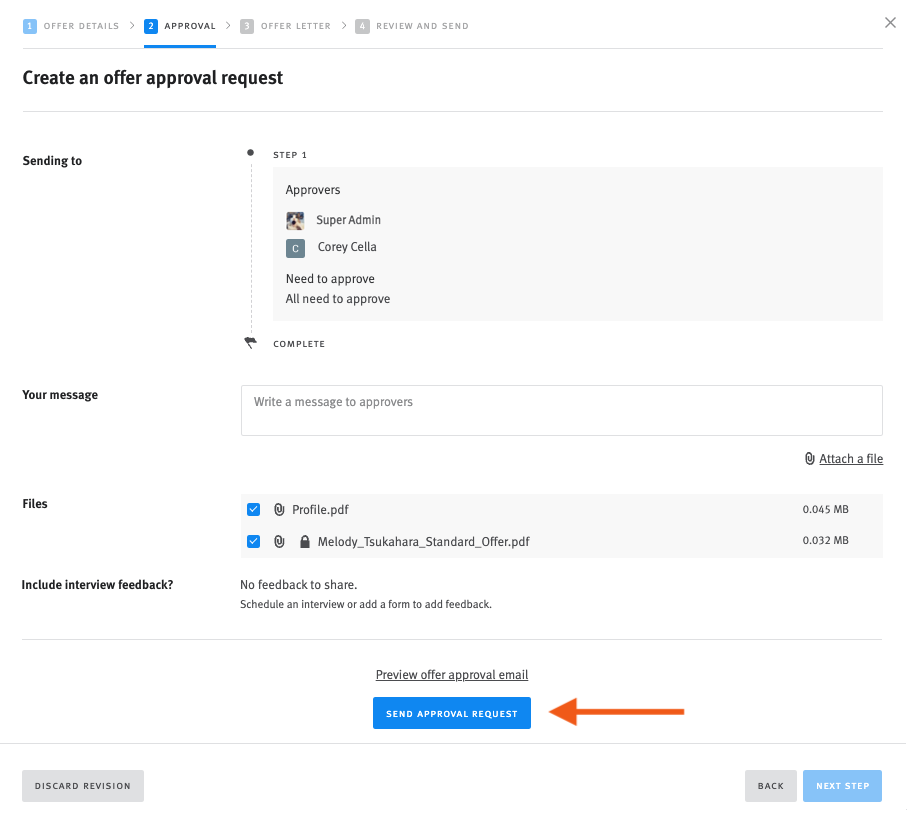Click the paperclip icon beside the Melody offer file
Image resolution: width=907 pixels, height=831 pixels.
pos(278,541)
